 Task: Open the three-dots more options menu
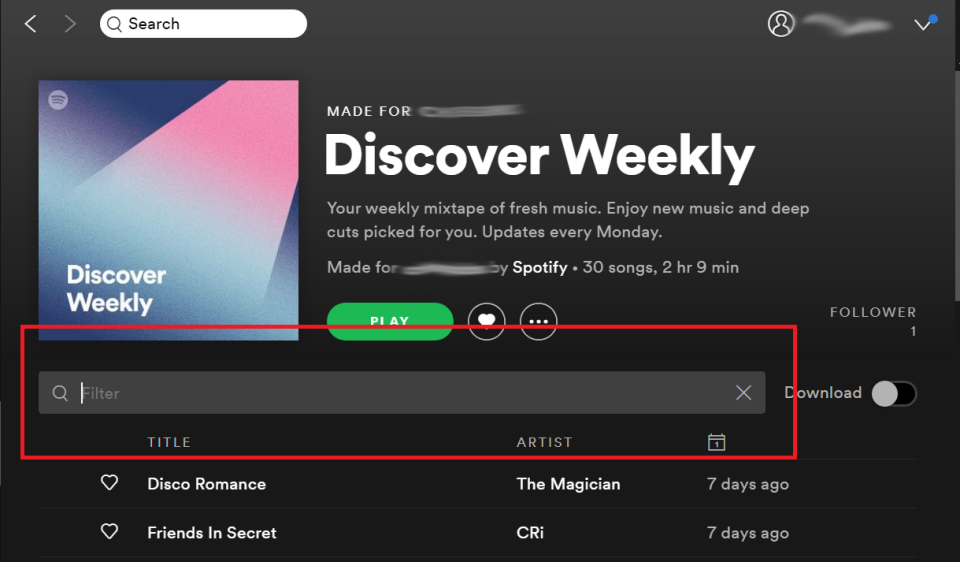(538, 321)
